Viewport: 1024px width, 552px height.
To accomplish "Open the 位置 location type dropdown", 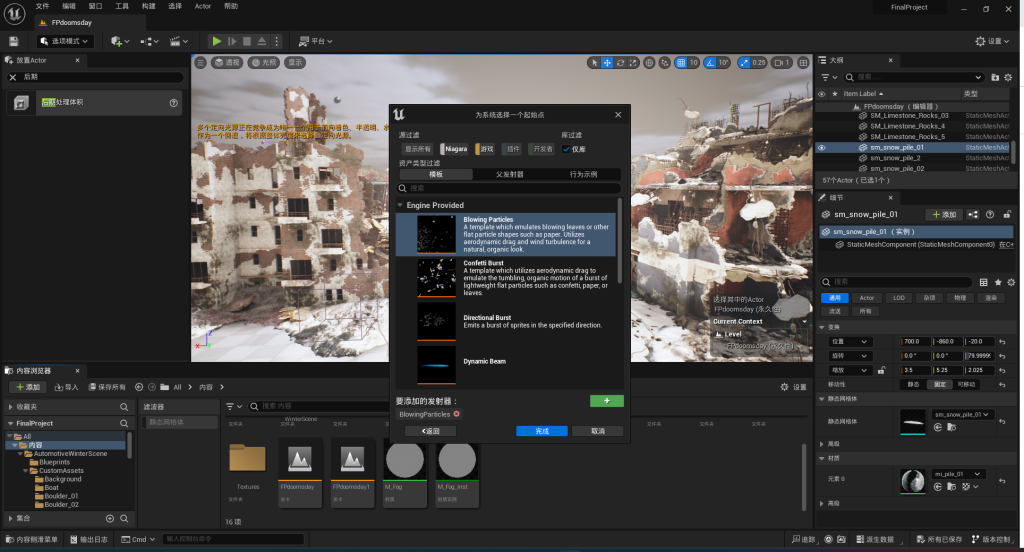I will coord(850,342).
